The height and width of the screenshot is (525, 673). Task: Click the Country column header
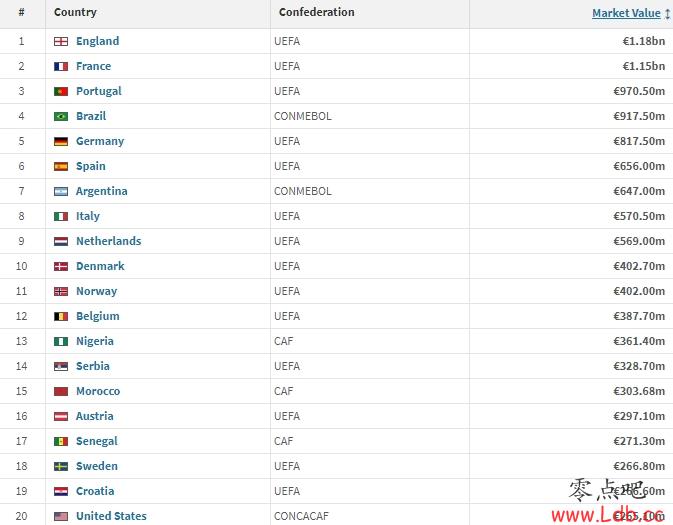pos(75,12)
